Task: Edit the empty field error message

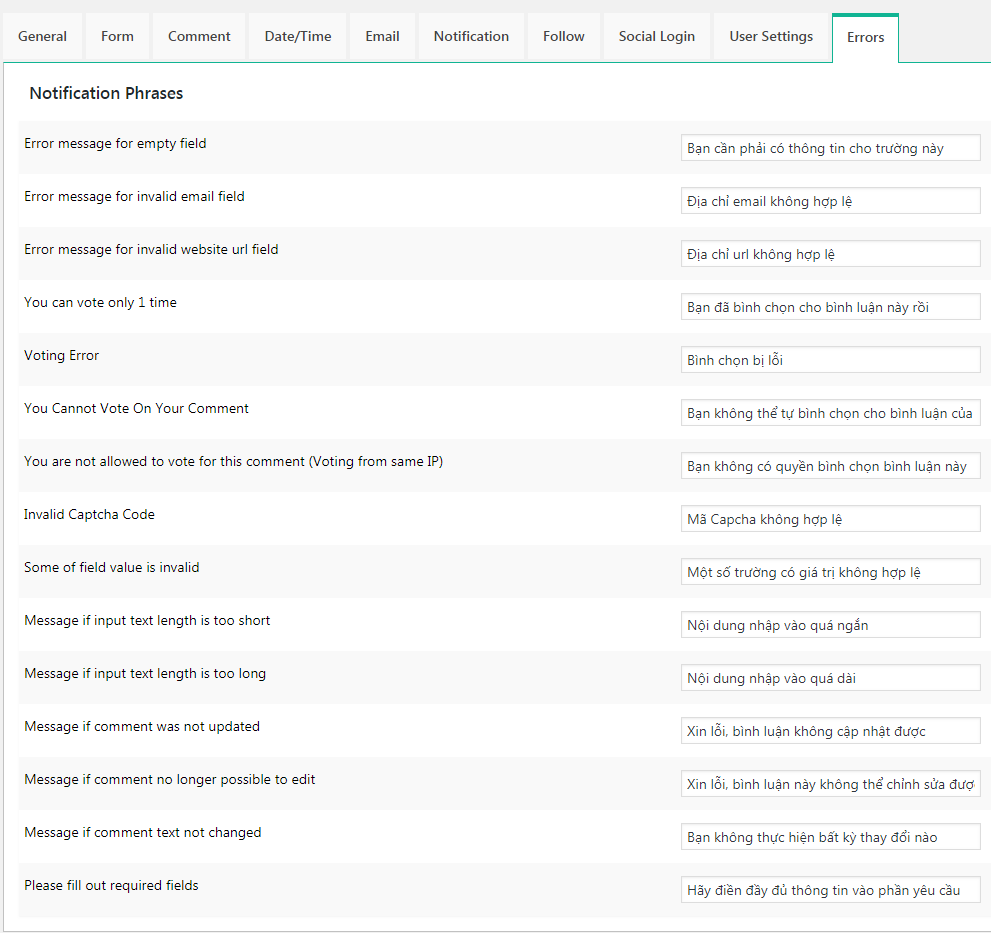Action: tap(830, 147)
